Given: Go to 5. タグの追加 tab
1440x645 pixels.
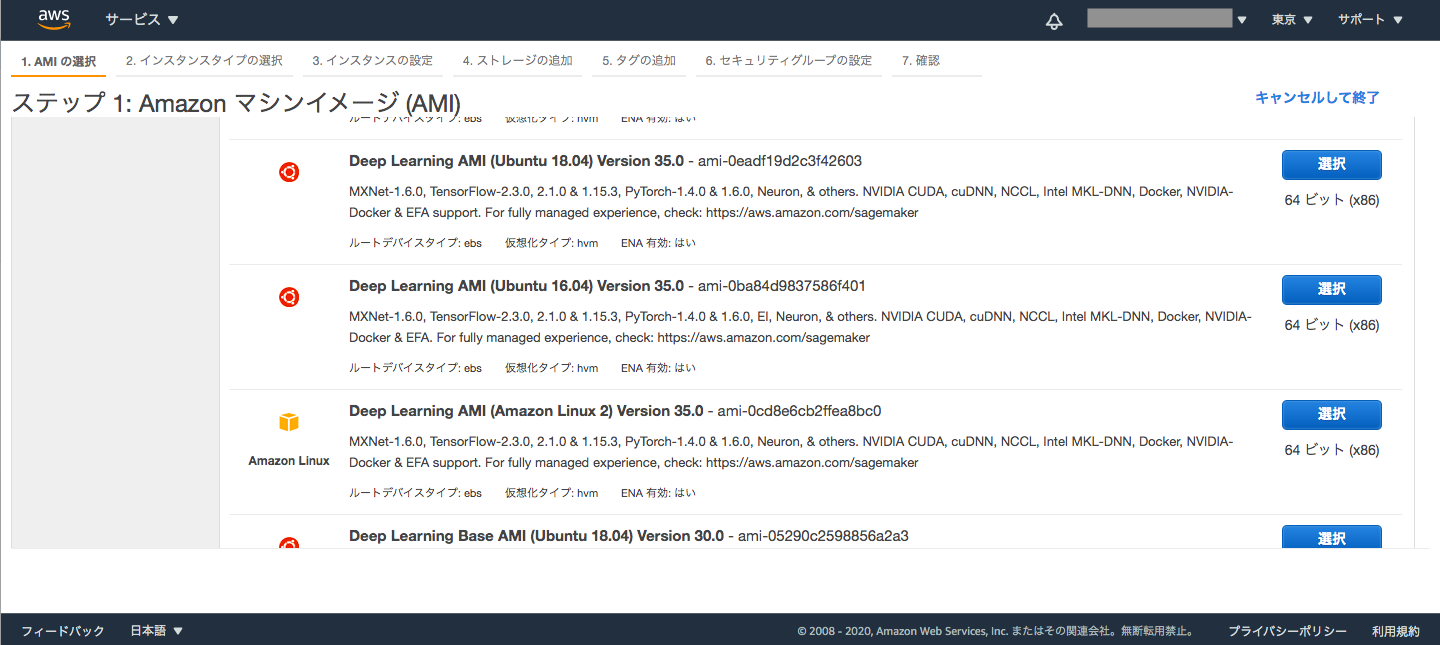Looking at the screenshot, I should (639, 61).
